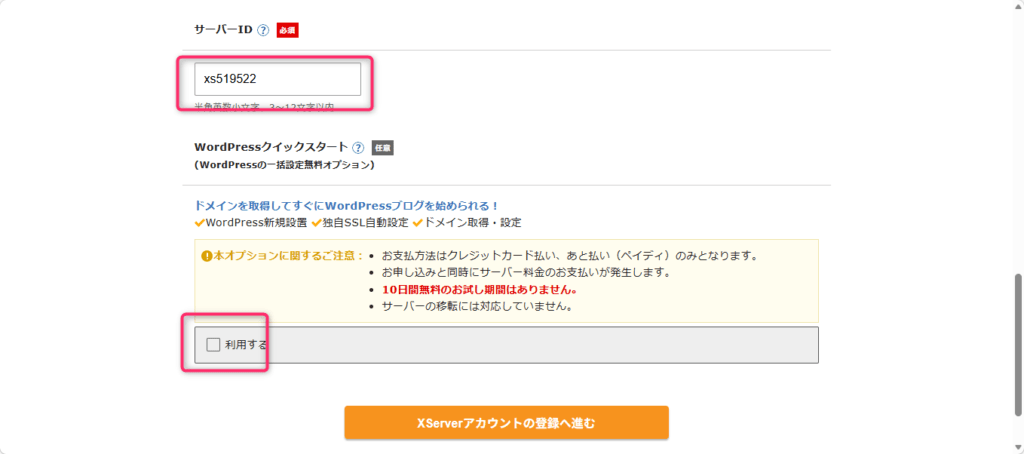
Task: Click the help icon beside WordPressクイックスタート
Action: 358,148
